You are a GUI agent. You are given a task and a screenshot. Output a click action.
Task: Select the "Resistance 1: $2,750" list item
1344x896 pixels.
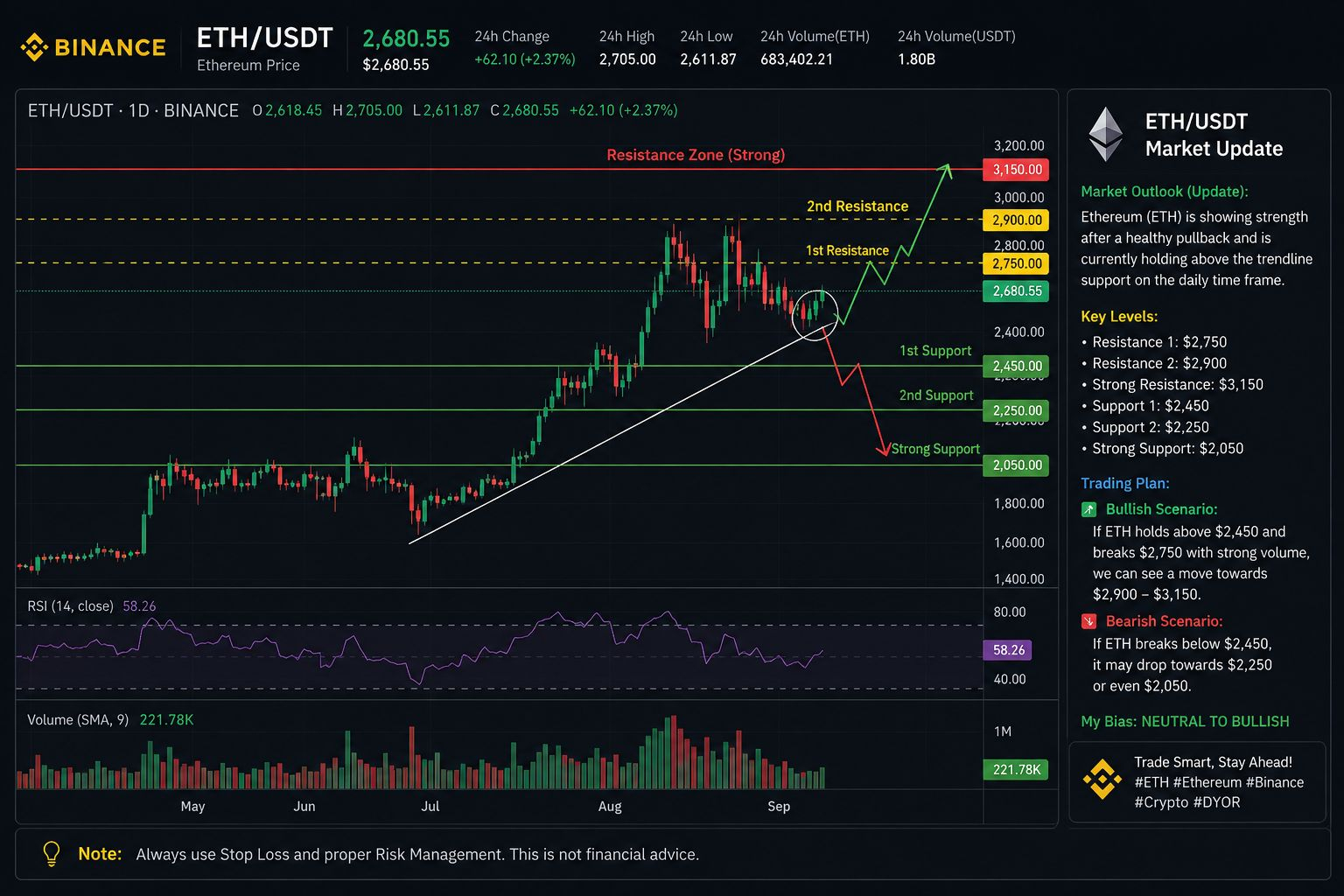coord(1154,342)
